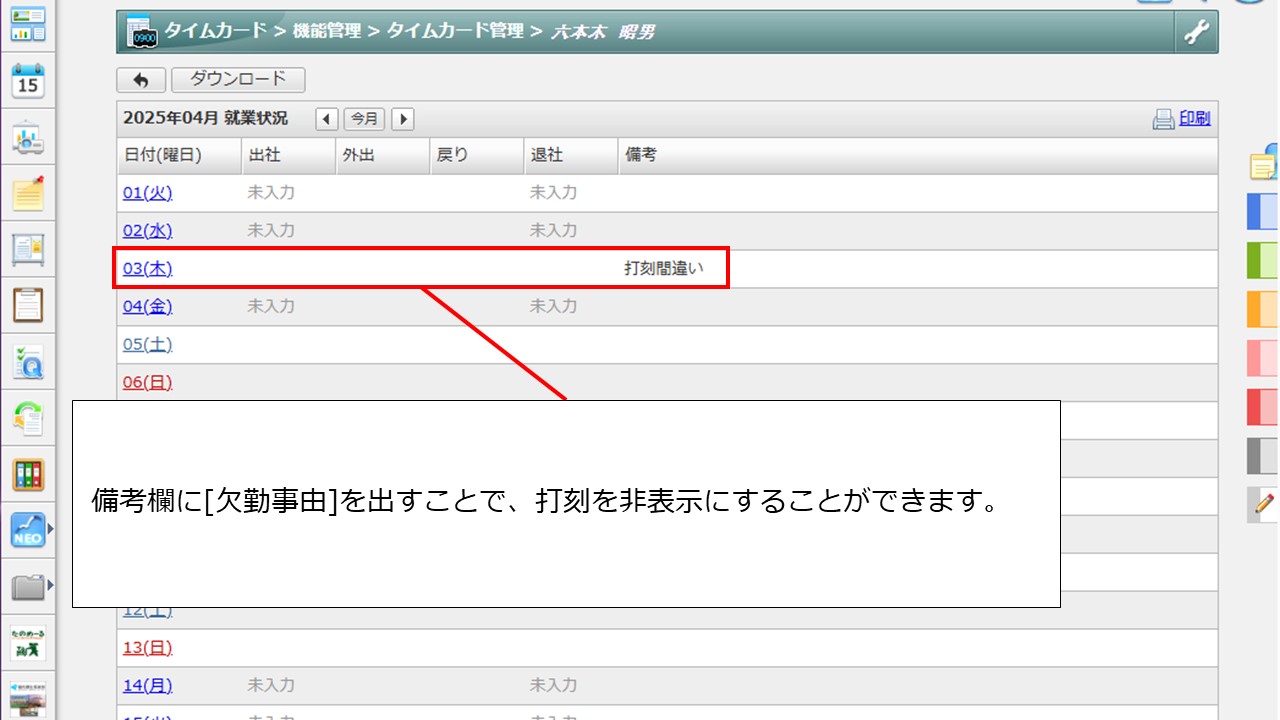Click the printer icon beside 印刷
This screenshot has height=720, width=1280.
[x=1163, y=119]
